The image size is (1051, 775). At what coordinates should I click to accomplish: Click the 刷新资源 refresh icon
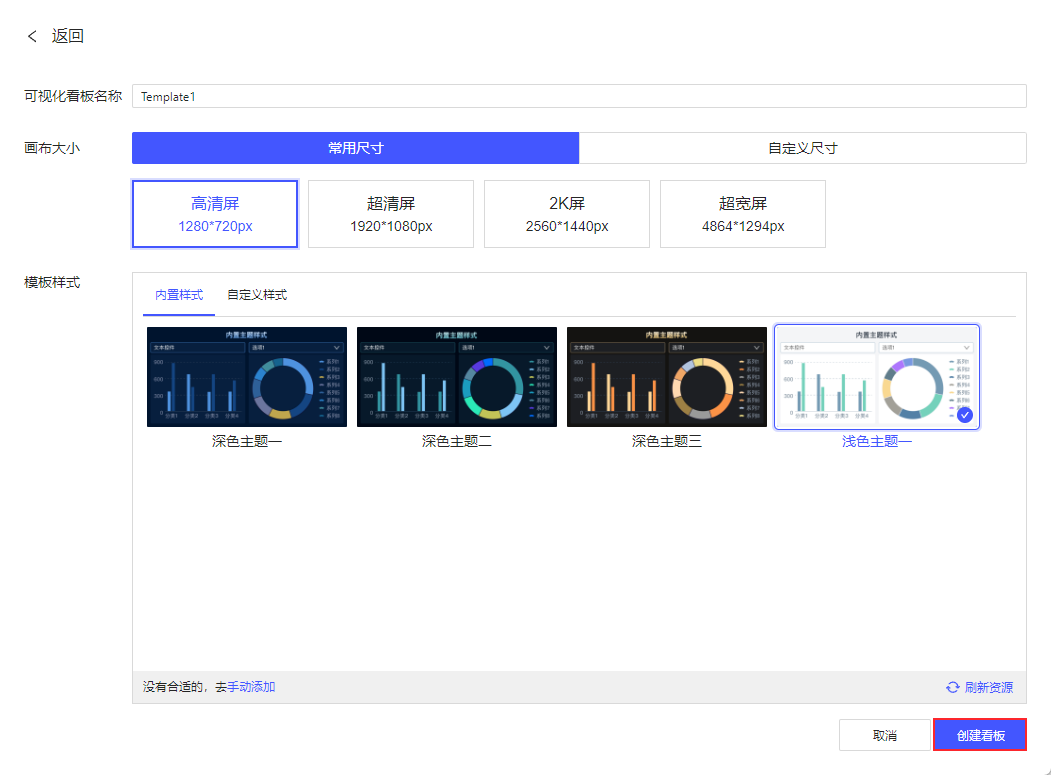pos(952,687)
